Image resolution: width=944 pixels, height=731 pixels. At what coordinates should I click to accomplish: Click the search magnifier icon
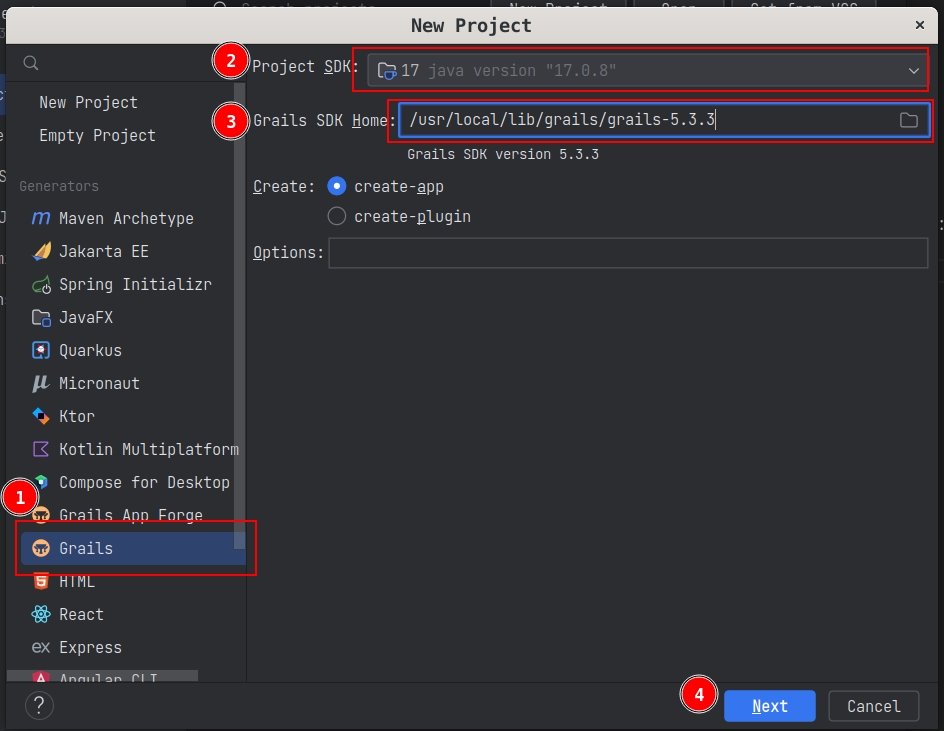click(31, 63)
